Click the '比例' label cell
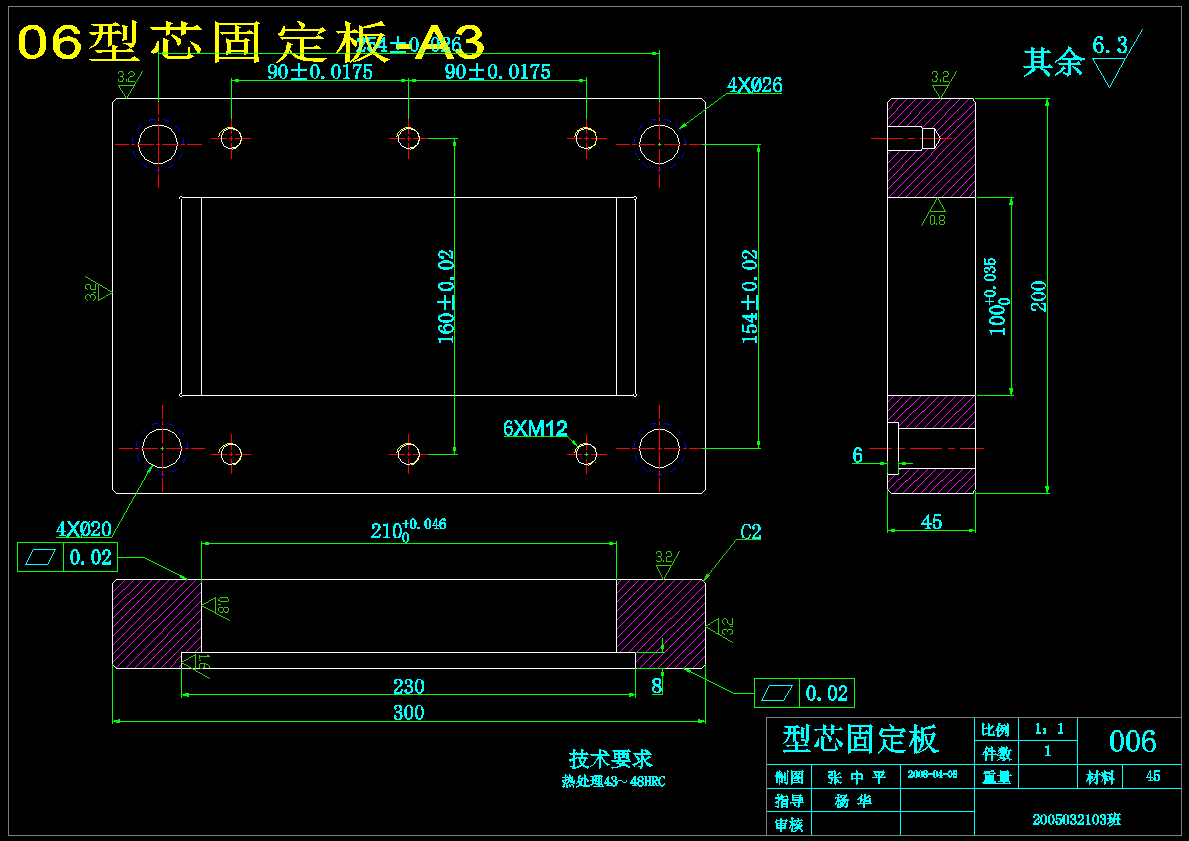 (x=996, y=730)
